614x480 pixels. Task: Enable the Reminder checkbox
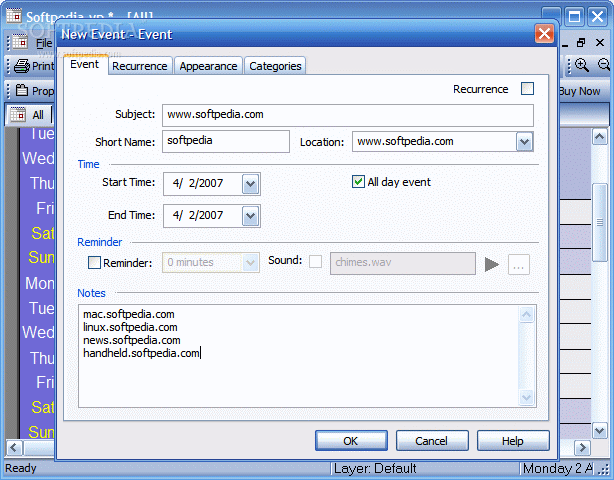94,262
